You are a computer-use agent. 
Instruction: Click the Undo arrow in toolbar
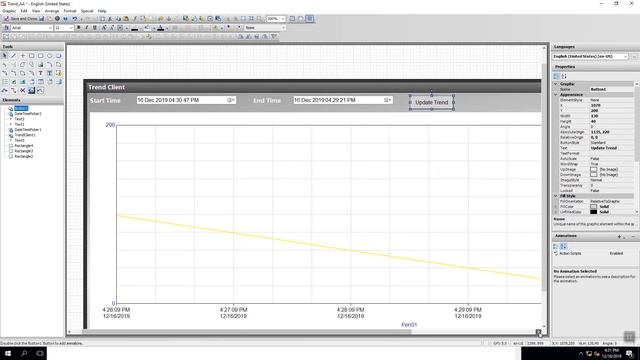[x=74, y=19]
